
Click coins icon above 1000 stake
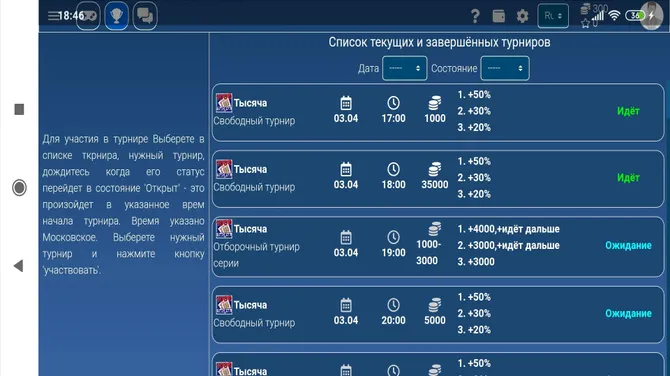[435, 103]
